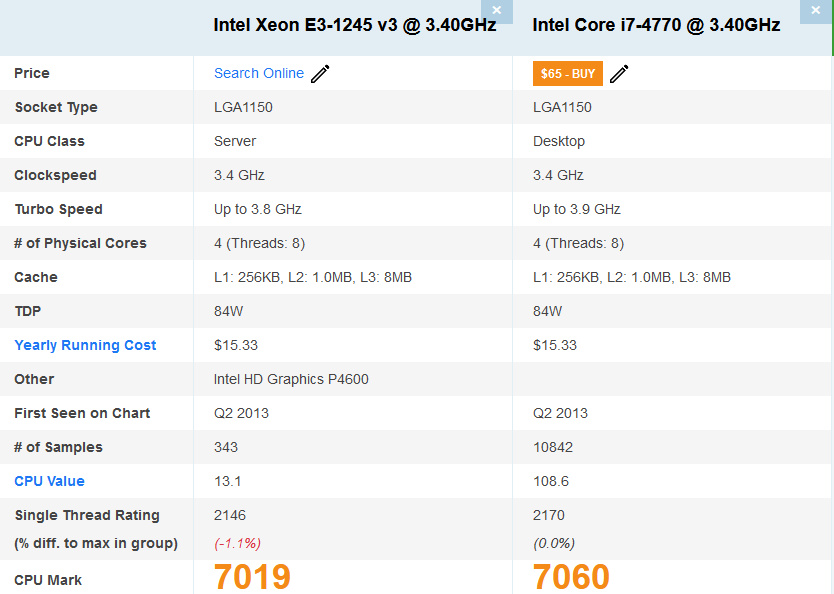Click the First Seen on Chart label
Screen dimensions: 834x594
pyautogui.click(x=82, y=413)
